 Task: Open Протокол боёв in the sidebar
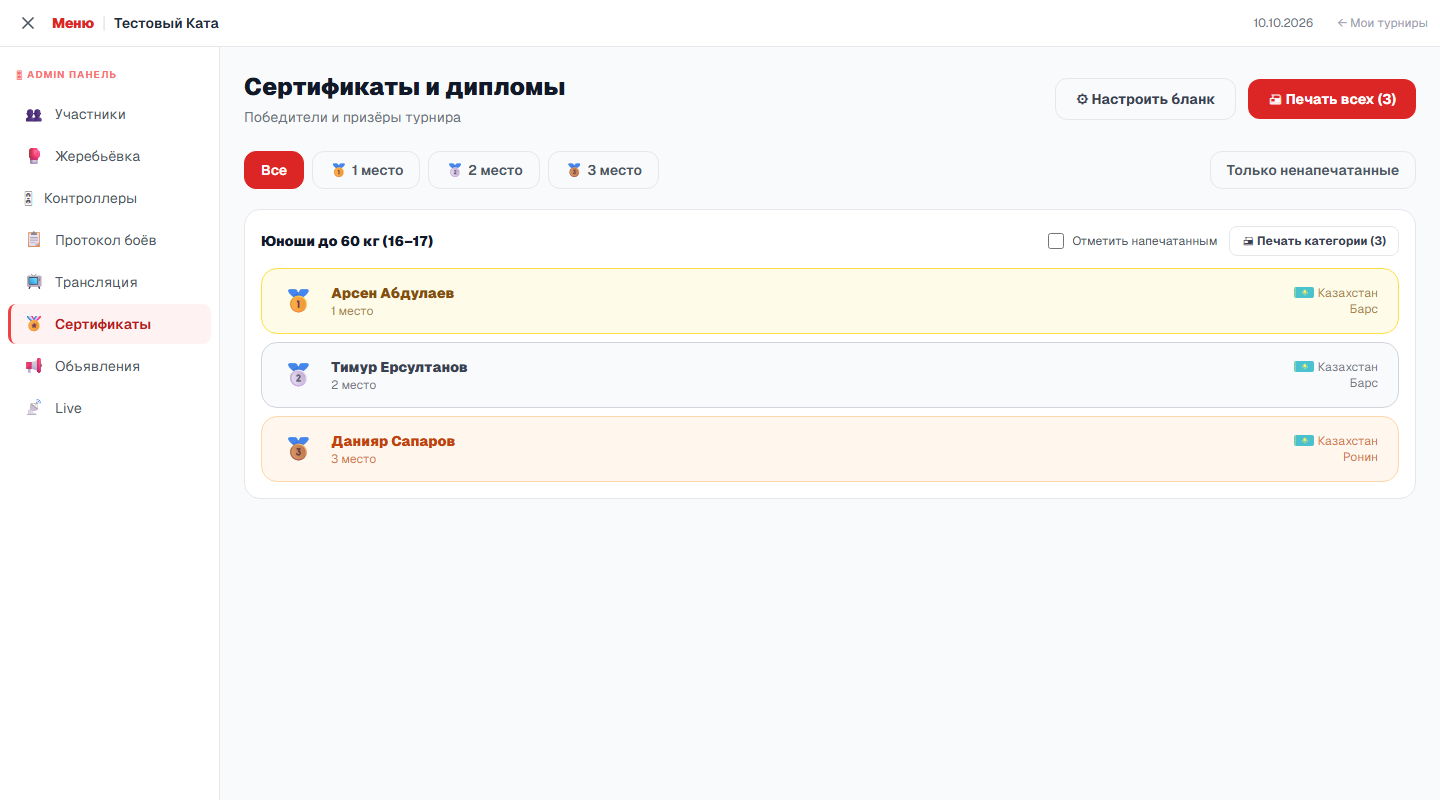[110, 241]
